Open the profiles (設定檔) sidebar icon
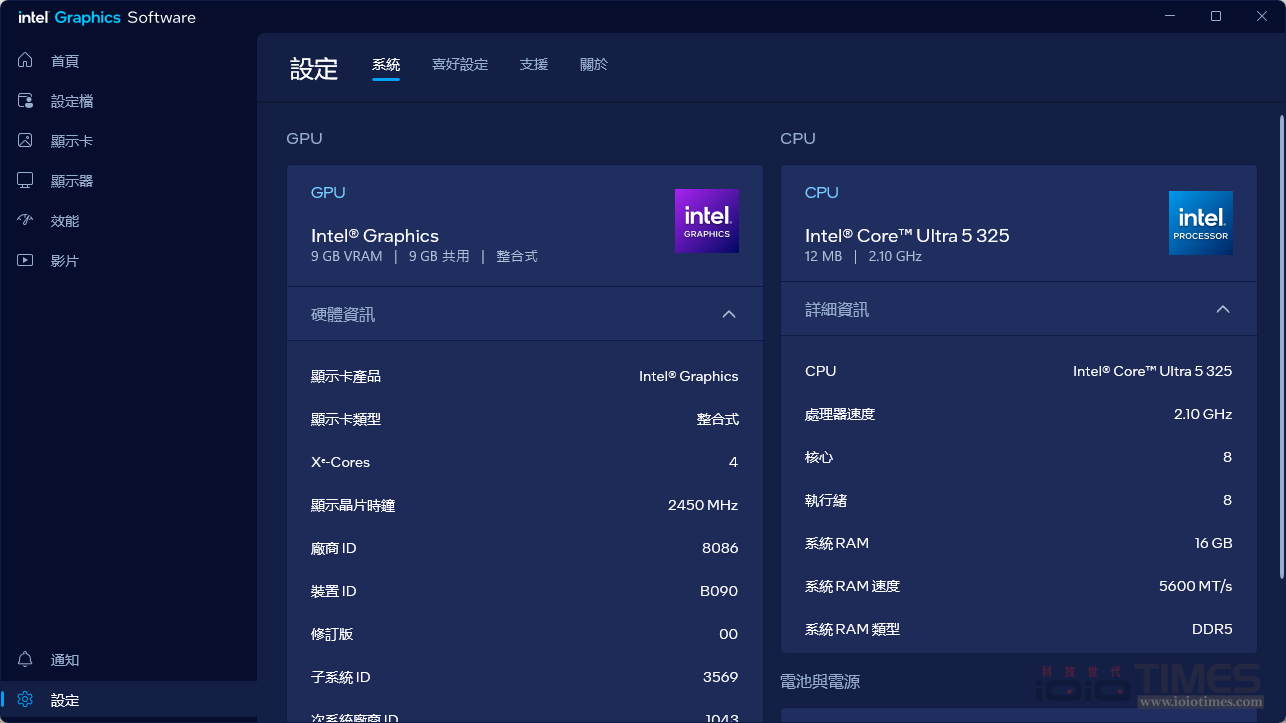 tap(26, 101)
